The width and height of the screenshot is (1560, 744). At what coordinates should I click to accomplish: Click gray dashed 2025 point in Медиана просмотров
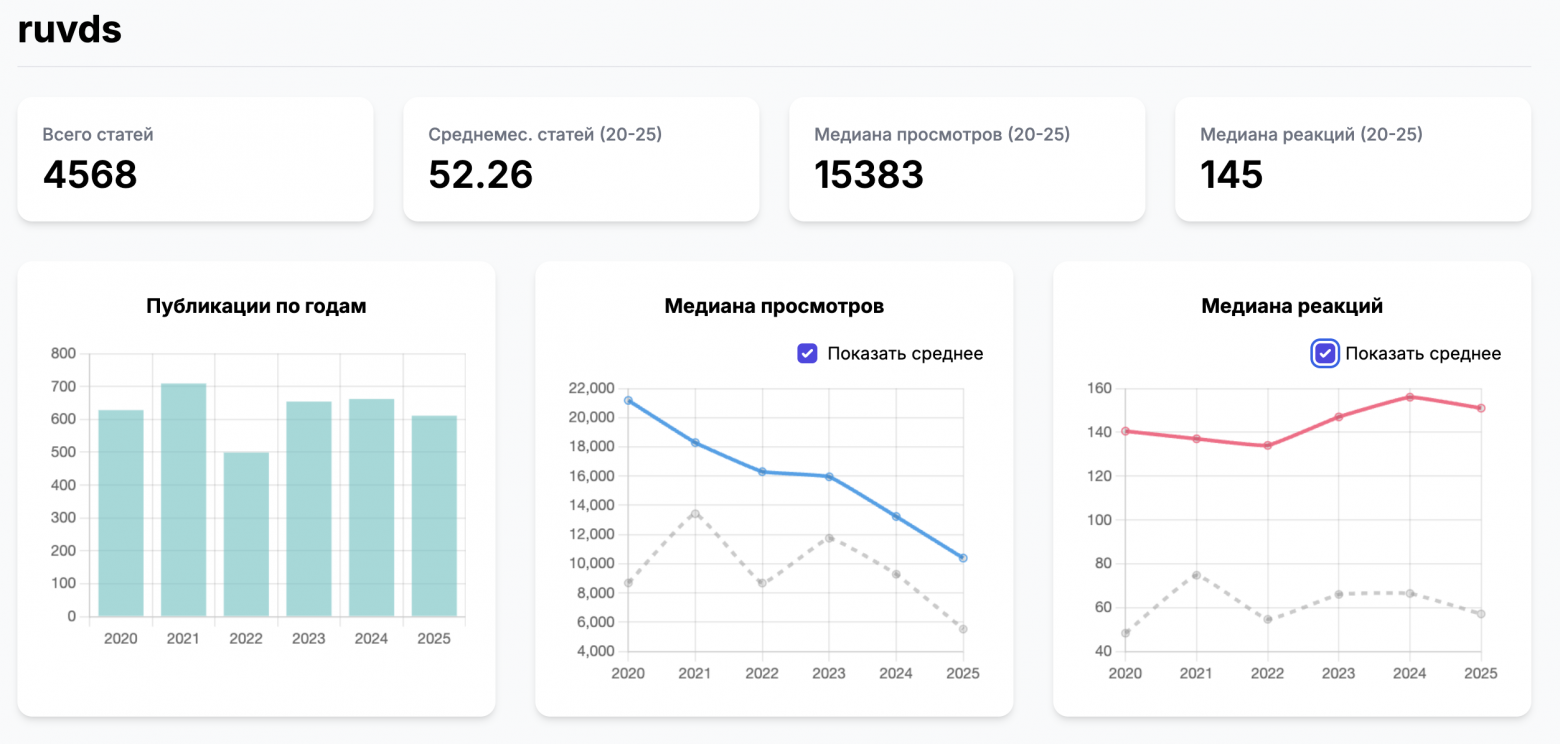[x=963, y=629]
